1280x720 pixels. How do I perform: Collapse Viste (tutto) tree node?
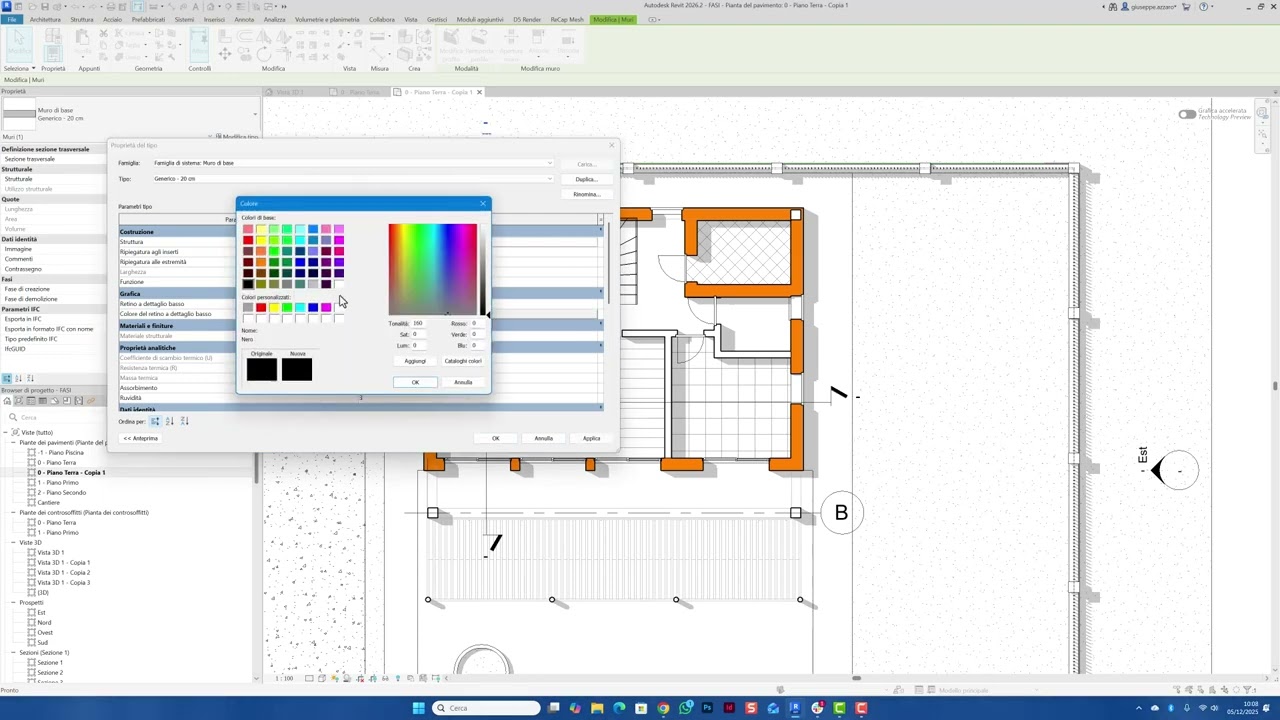6,432
